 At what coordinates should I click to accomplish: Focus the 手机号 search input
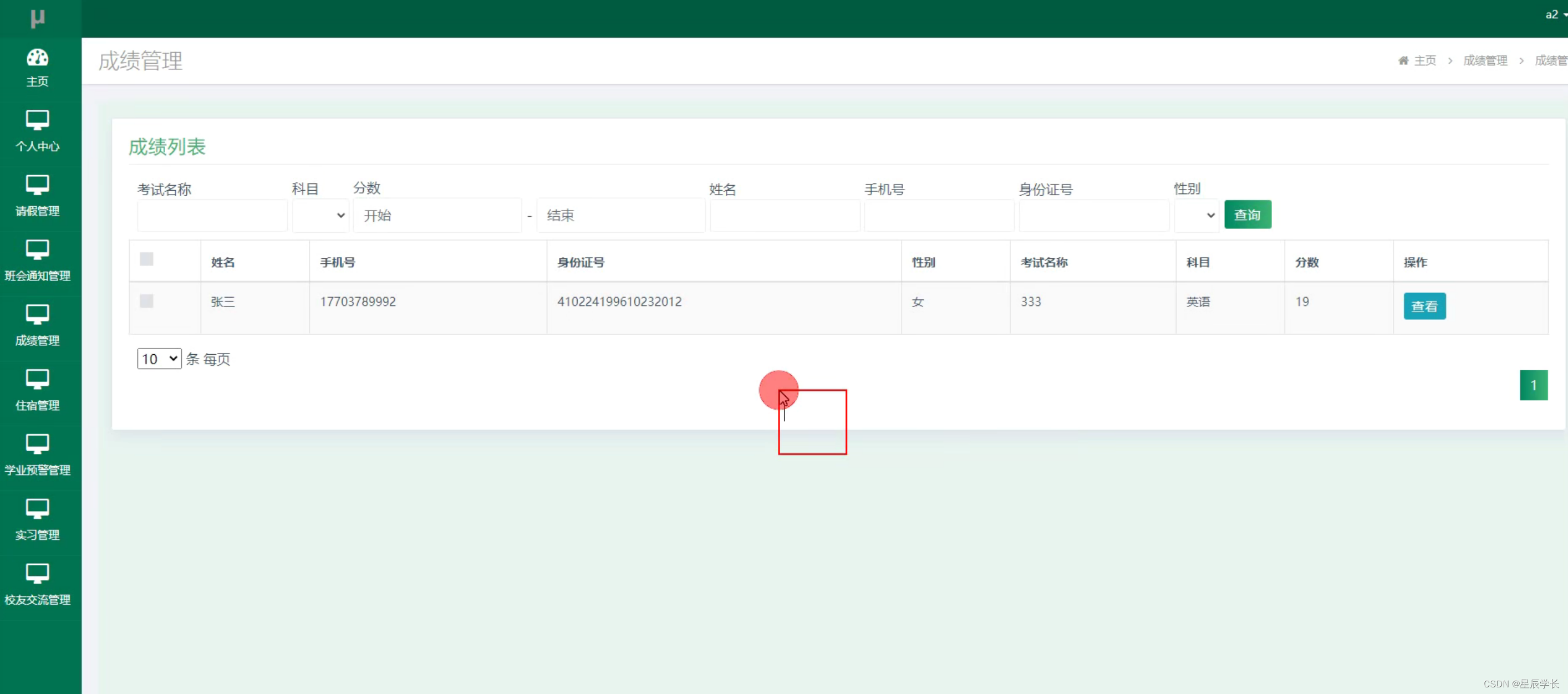tap(939, 216)
